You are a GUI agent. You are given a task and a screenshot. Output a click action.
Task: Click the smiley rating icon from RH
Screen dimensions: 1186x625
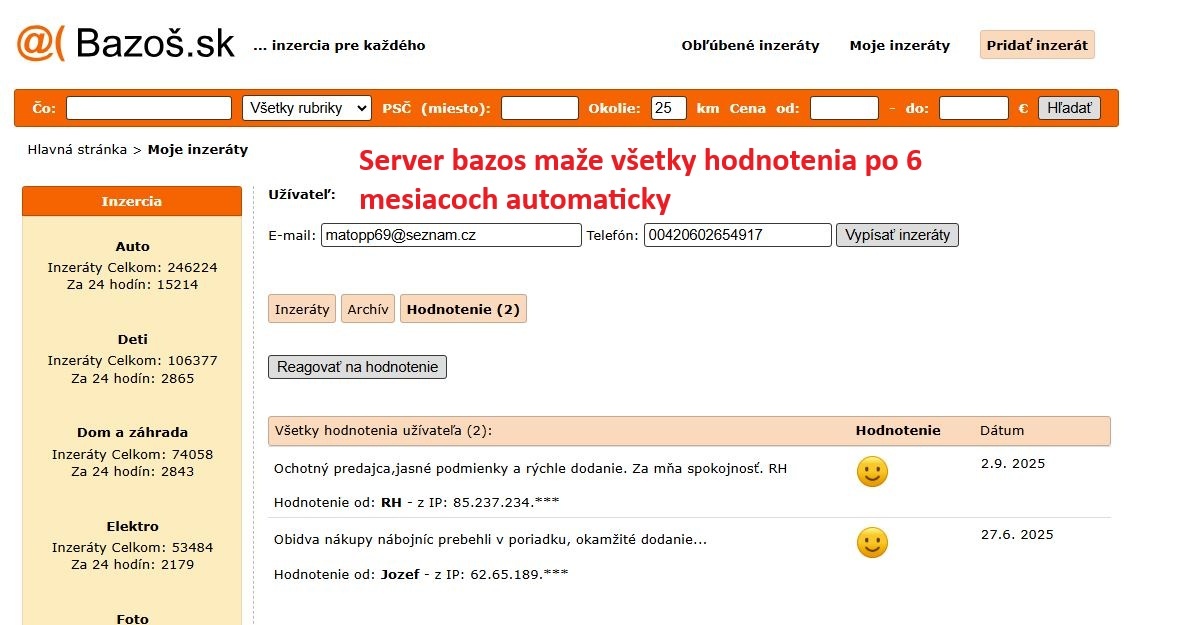tap(871, 471)
